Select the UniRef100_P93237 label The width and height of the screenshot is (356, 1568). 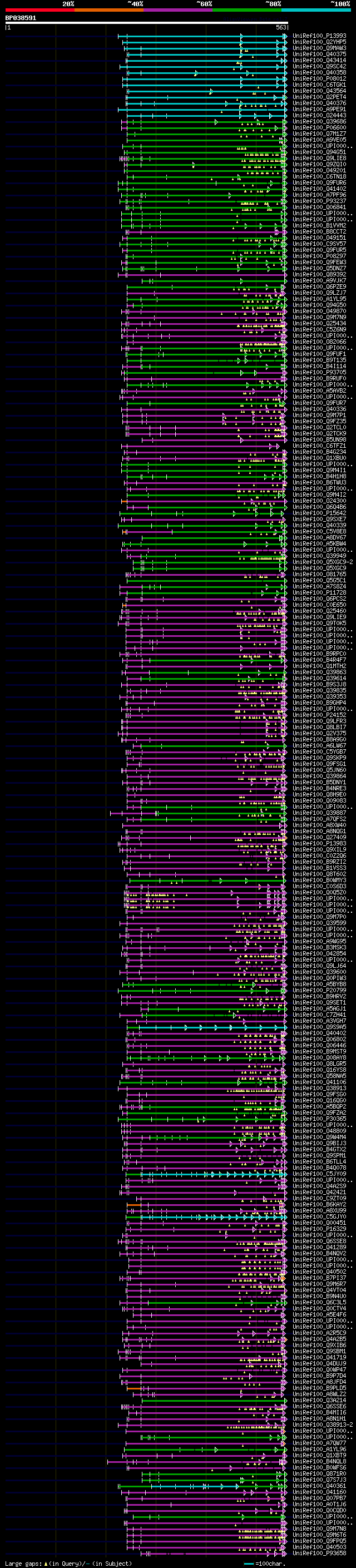(x=319, y=201)
